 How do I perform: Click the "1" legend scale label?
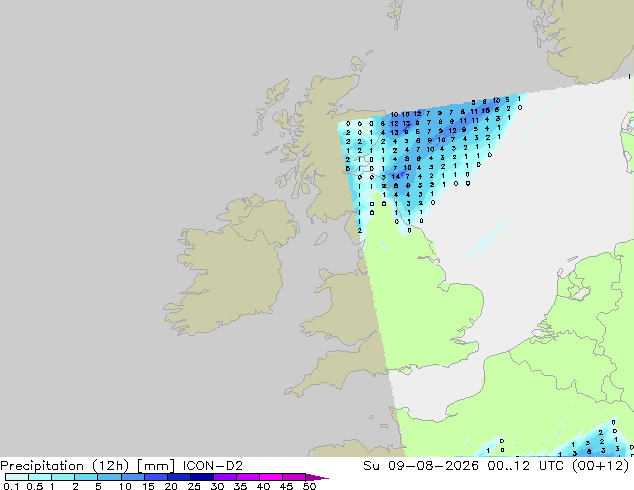[x=52, y=486]
